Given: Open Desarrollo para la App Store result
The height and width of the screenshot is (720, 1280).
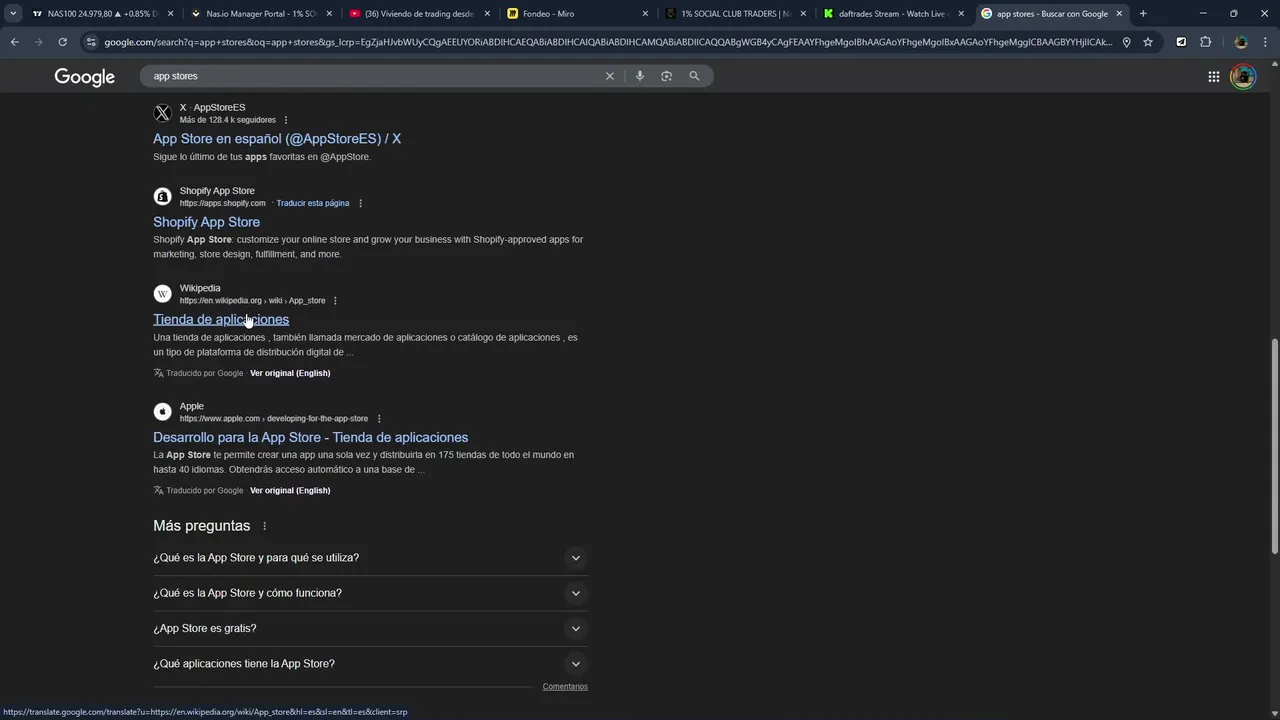Looking at the screenshot, I should 310,438.
